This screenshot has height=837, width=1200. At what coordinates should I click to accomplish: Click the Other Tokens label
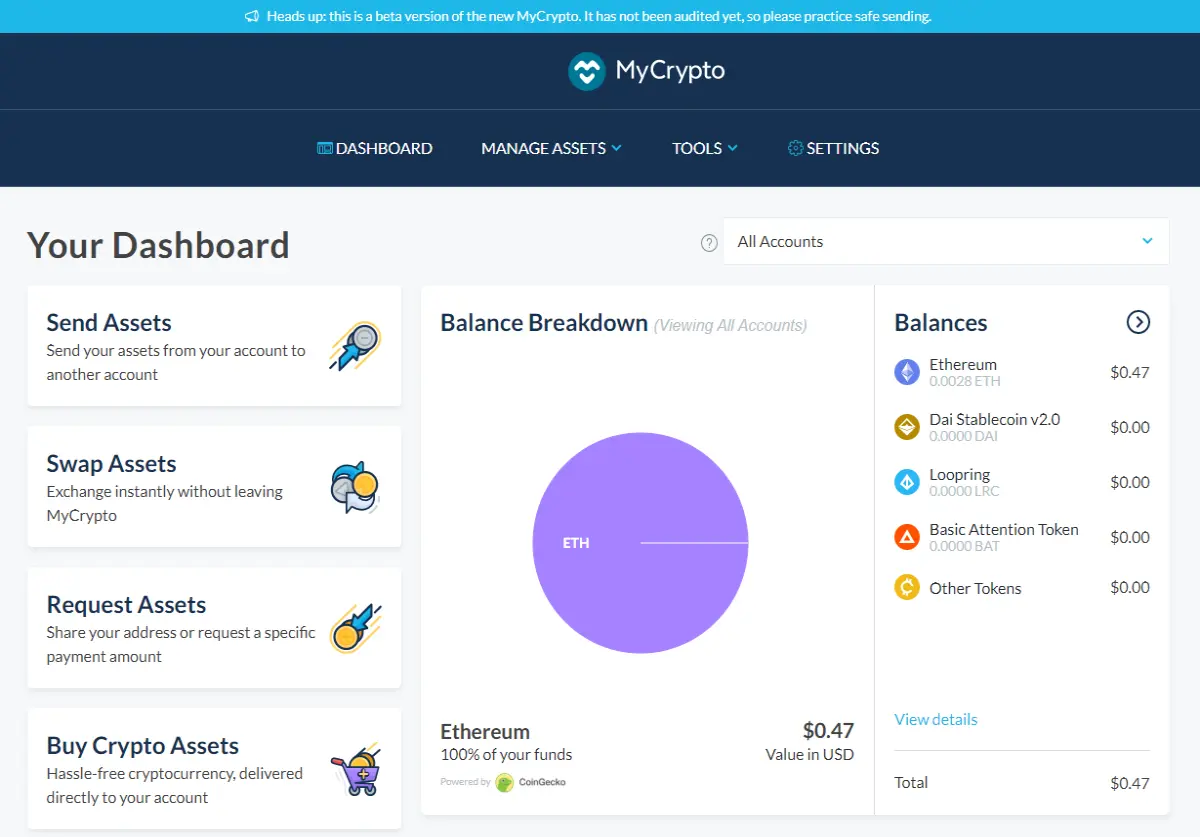click(975, 588)
